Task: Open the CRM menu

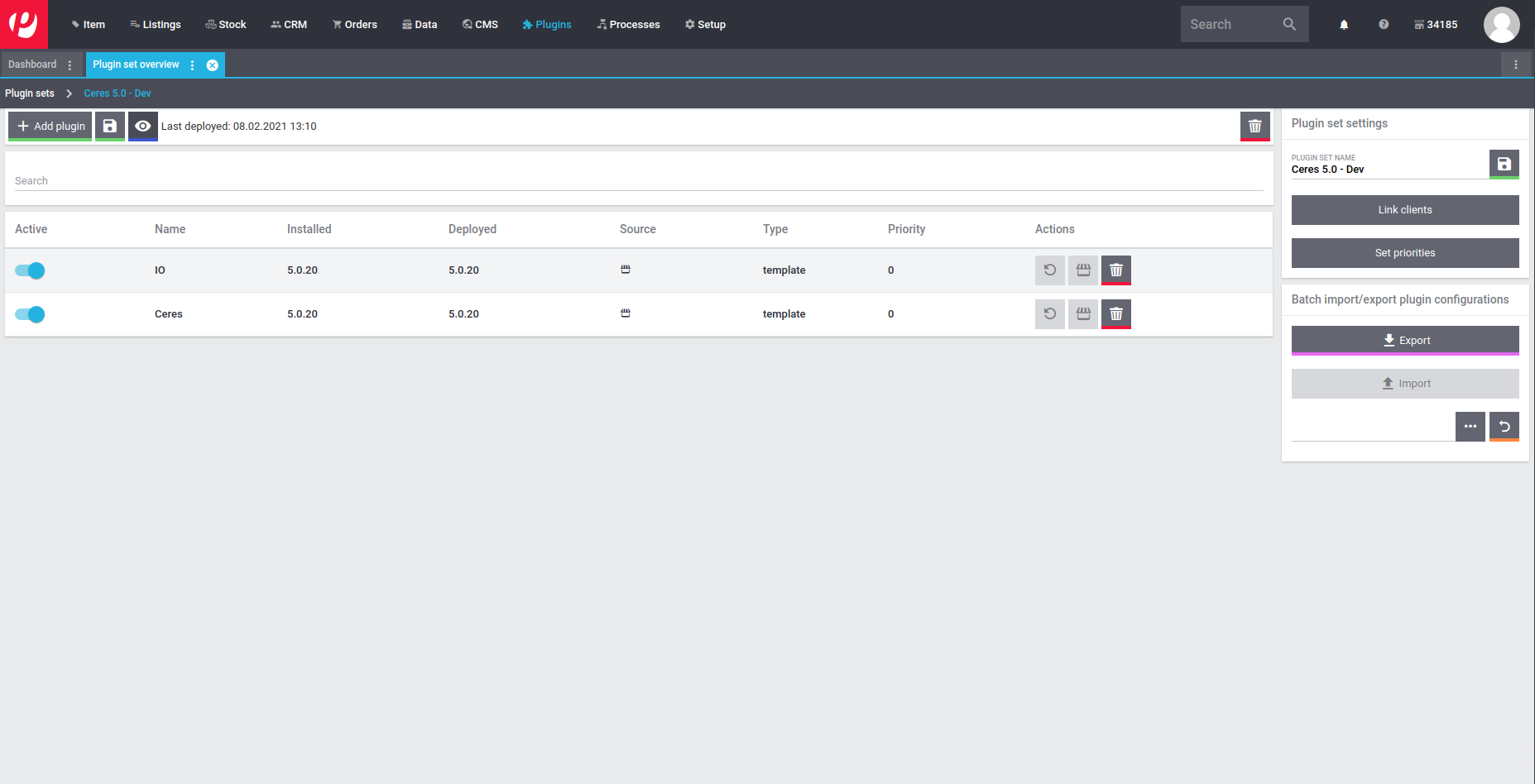Action: pyautogui.click(x=289, y=25)
